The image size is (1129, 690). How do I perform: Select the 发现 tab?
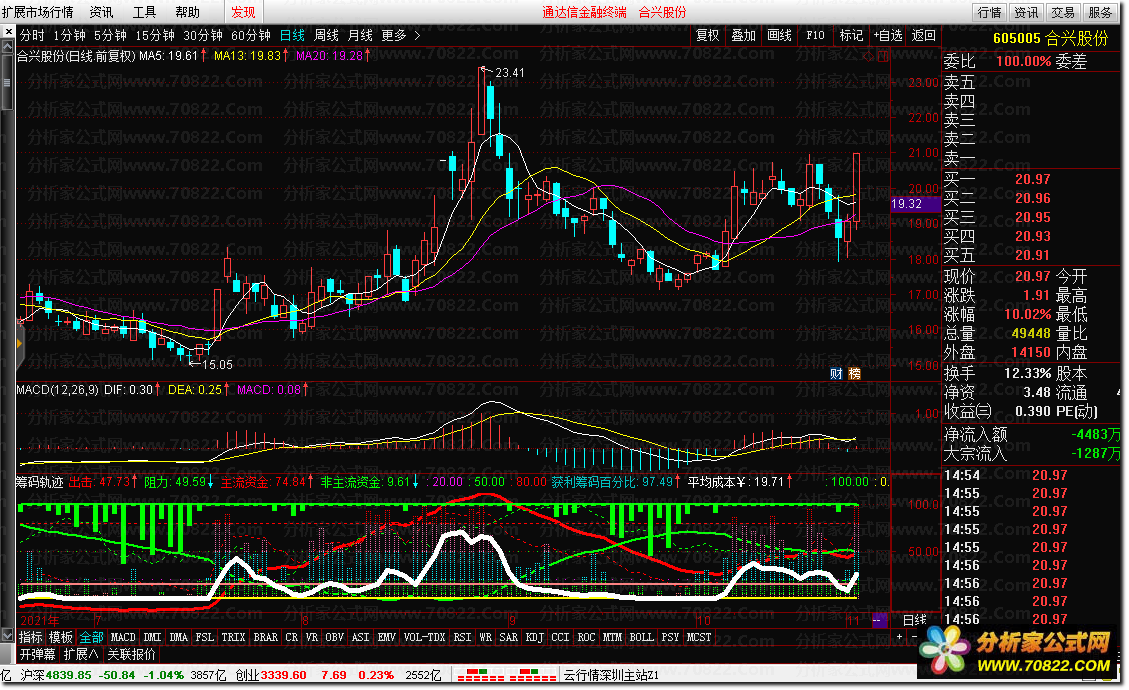pyautogui.click(x=243, y=12)
